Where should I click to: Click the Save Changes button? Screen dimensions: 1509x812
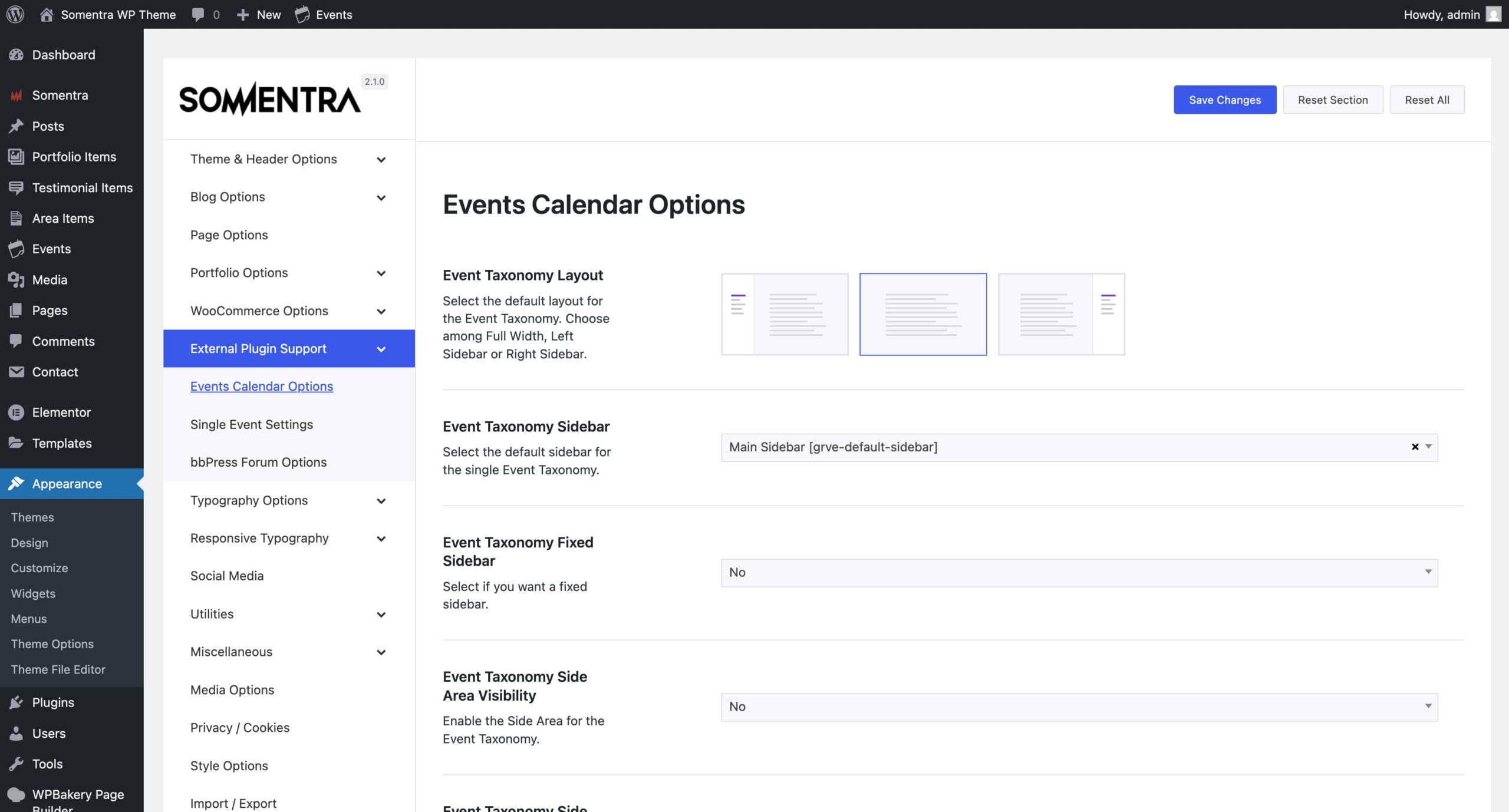click(x=1225, y=100)
